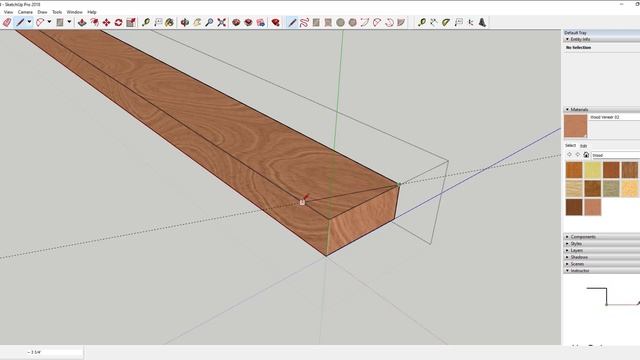Screen dimensions: 640x360
Task: Pick the pale yellow wood swatch
Action: coord(593,170)
